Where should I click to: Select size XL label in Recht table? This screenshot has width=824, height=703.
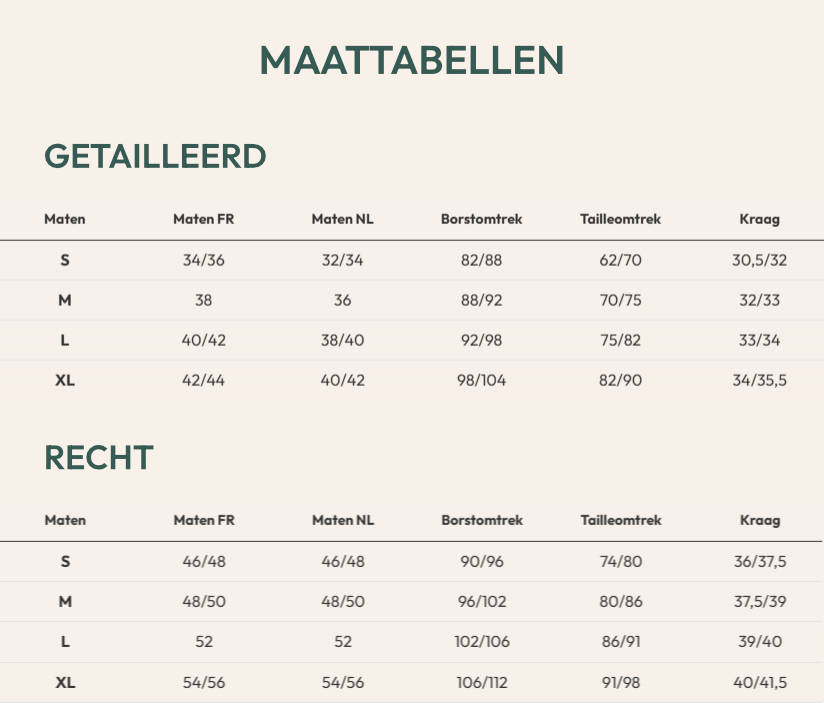click(65, 683)
